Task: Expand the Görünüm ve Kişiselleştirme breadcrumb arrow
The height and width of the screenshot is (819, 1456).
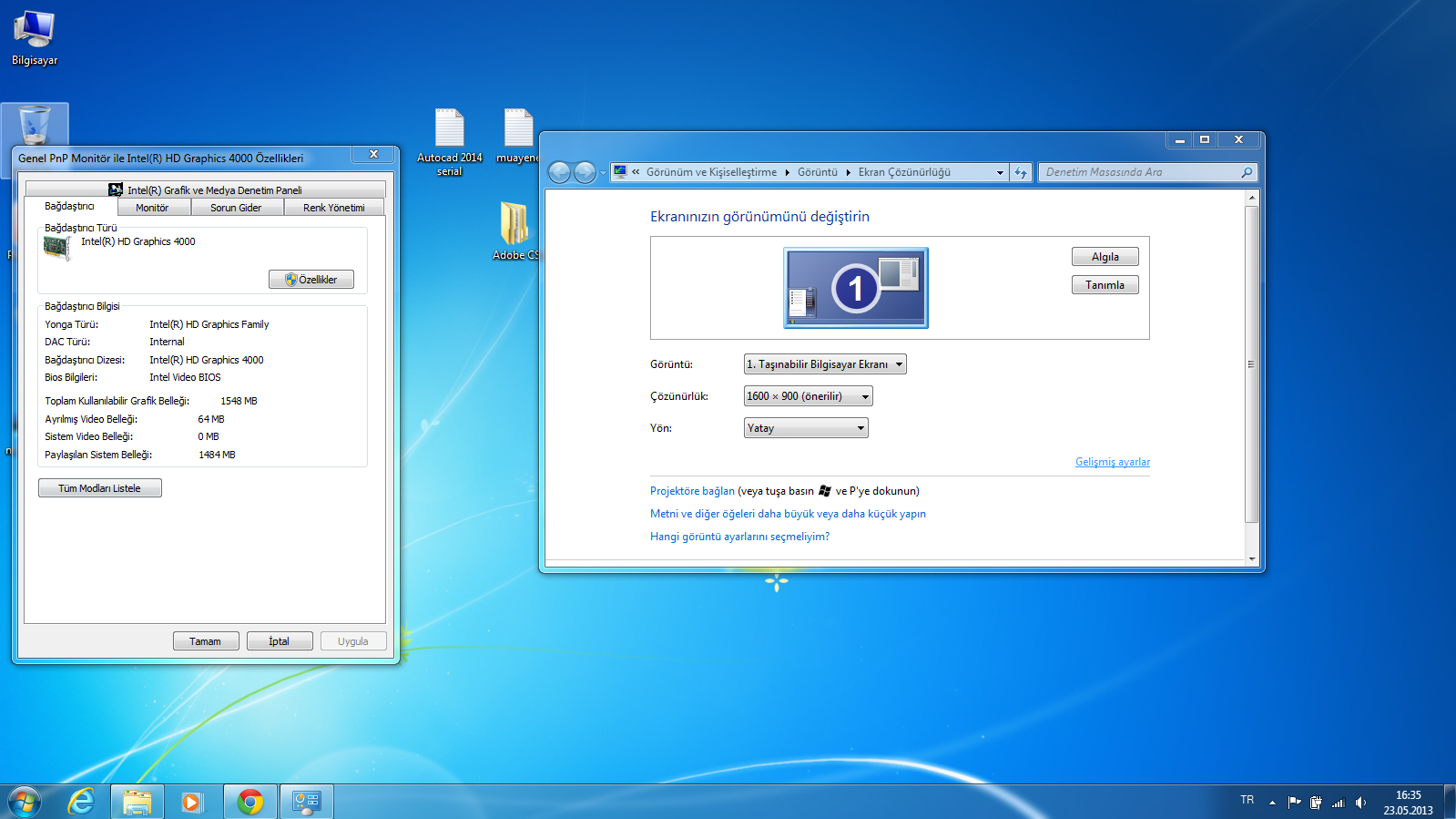Action: (x=788, y=172)
